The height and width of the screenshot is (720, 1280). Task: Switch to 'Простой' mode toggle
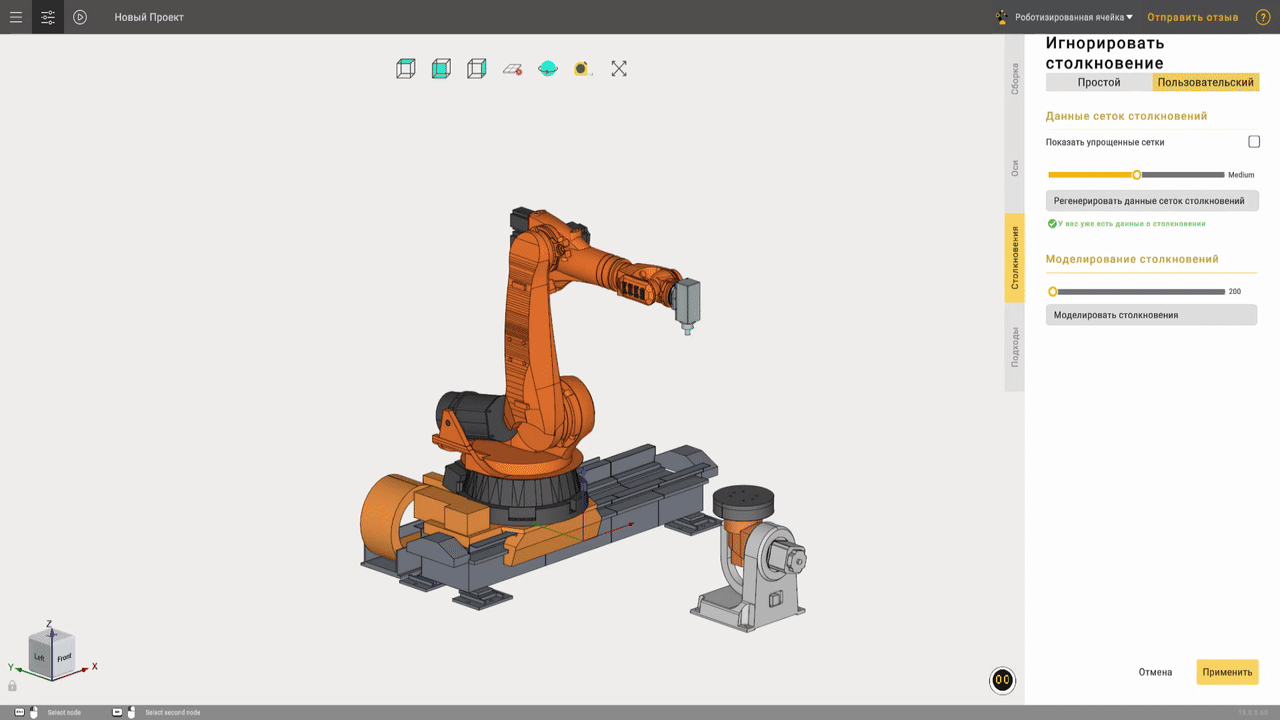pos(1098,83)
